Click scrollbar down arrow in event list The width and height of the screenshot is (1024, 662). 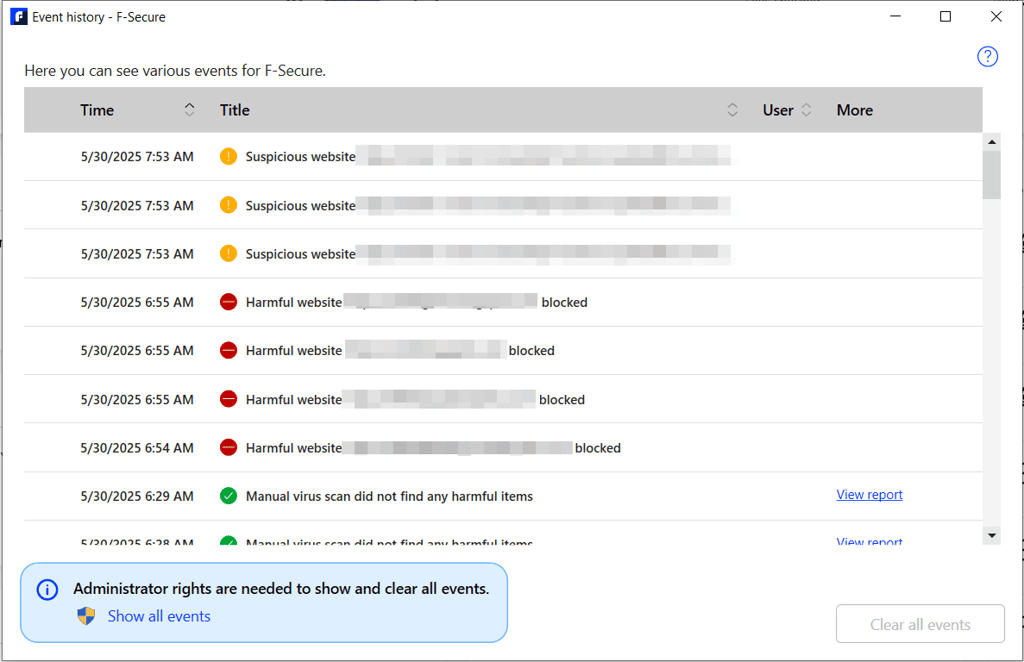[x=991, y=535]
